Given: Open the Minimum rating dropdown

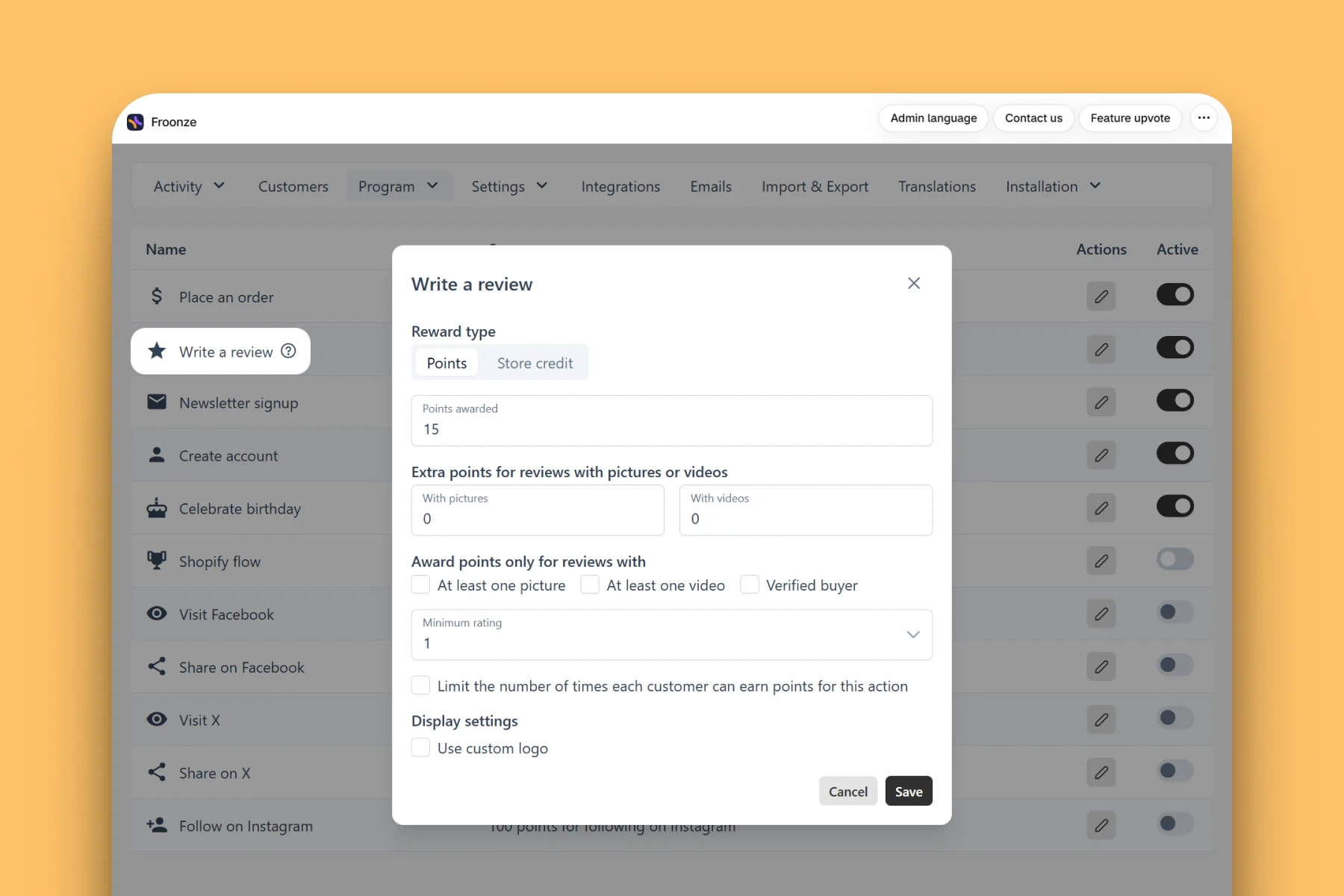Looking at the screenshot, I should (x=672, y=635).
